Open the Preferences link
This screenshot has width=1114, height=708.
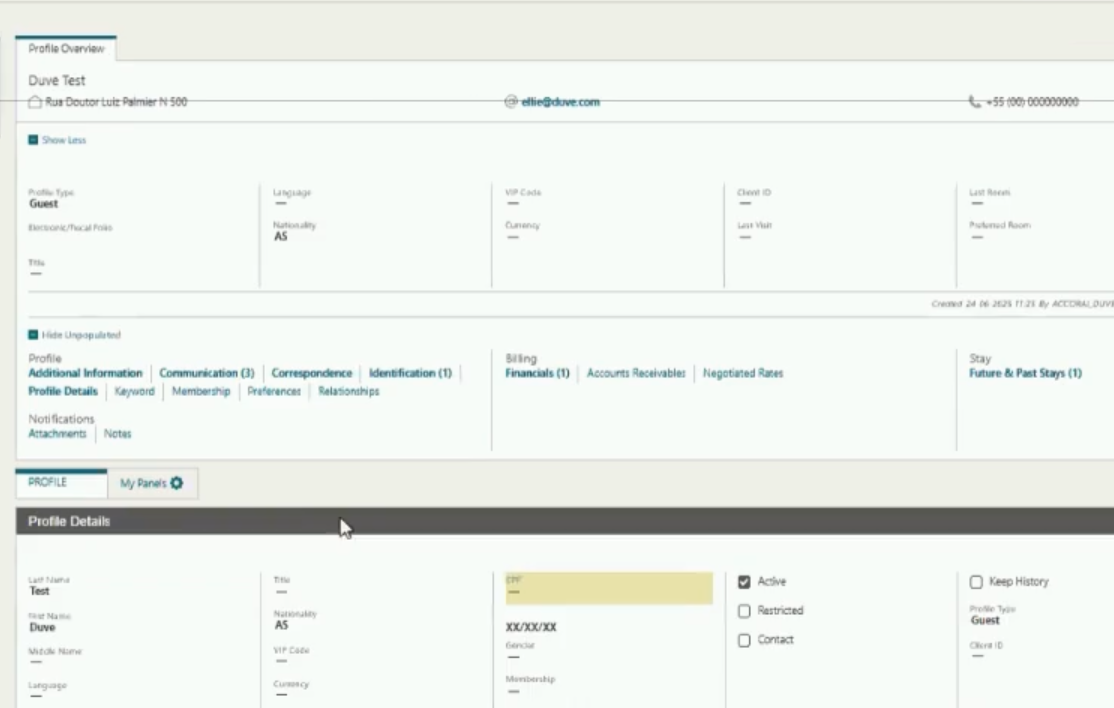tap(274, 391)
